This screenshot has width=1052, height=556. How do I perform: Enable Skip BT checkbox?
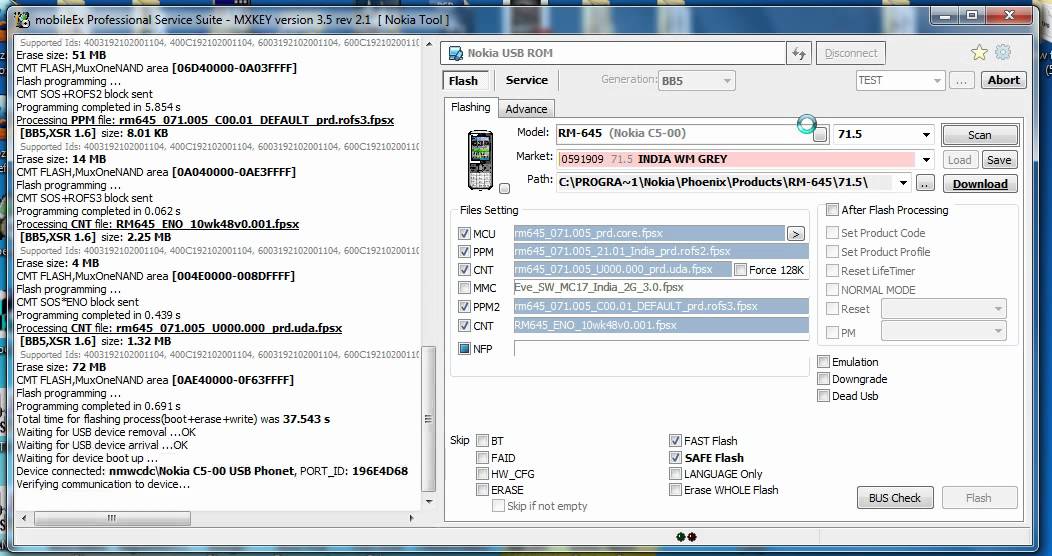pos(482,441)
